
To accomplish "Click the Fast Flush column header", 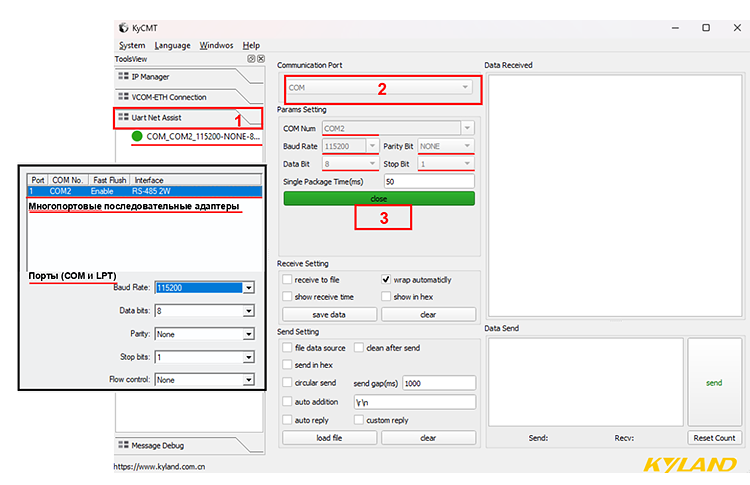I will [x=110, y=180].
